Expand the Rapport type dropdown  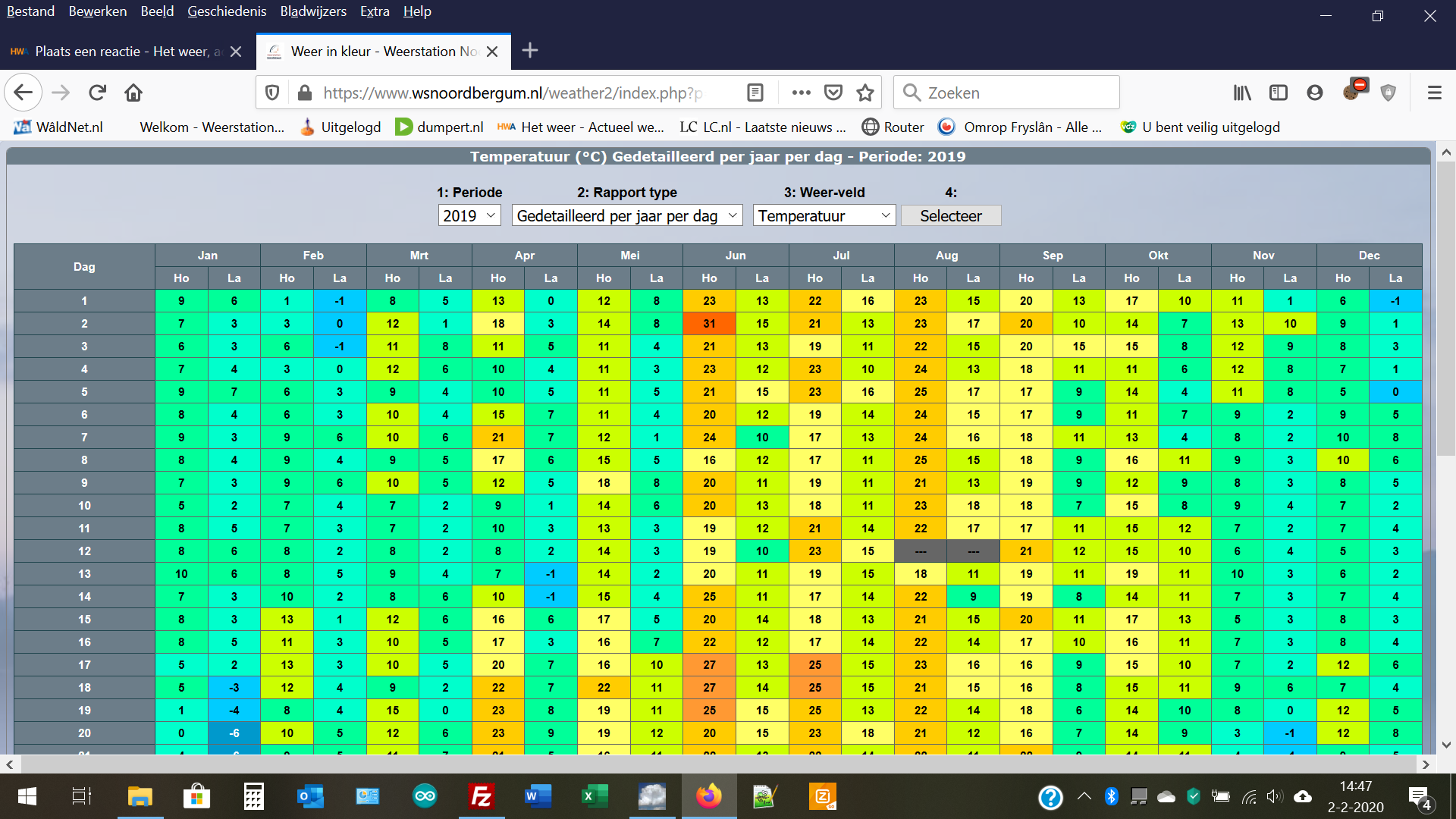pyautogui.click(x=626, y=216)
